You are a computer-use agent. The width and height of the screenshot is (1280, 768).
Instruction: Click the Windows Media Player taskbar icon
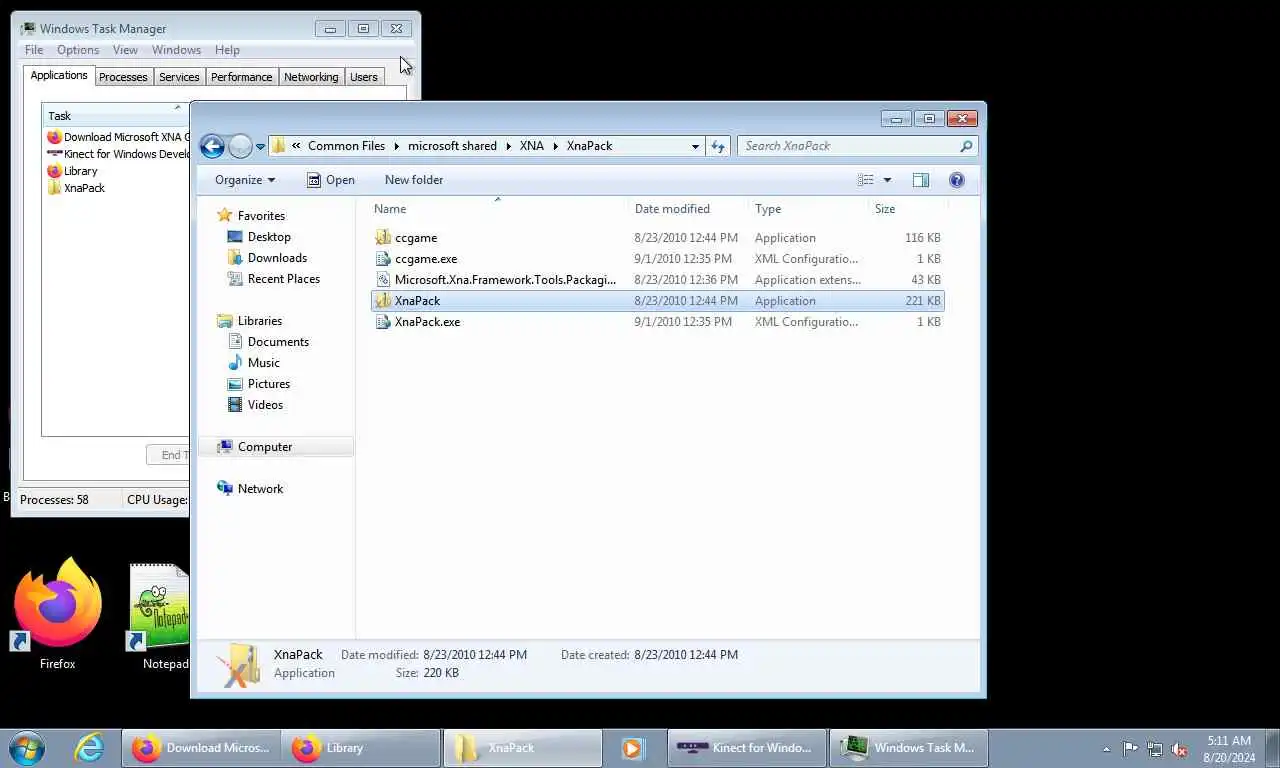point(632,748)
